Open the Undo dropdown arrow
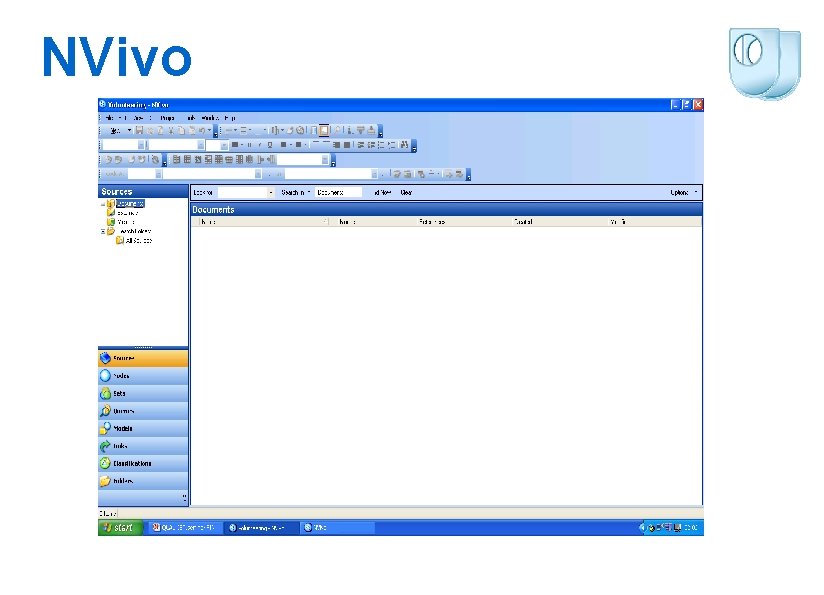The height and width of the screenshot is (595, 824). click(x=209, y=130)
